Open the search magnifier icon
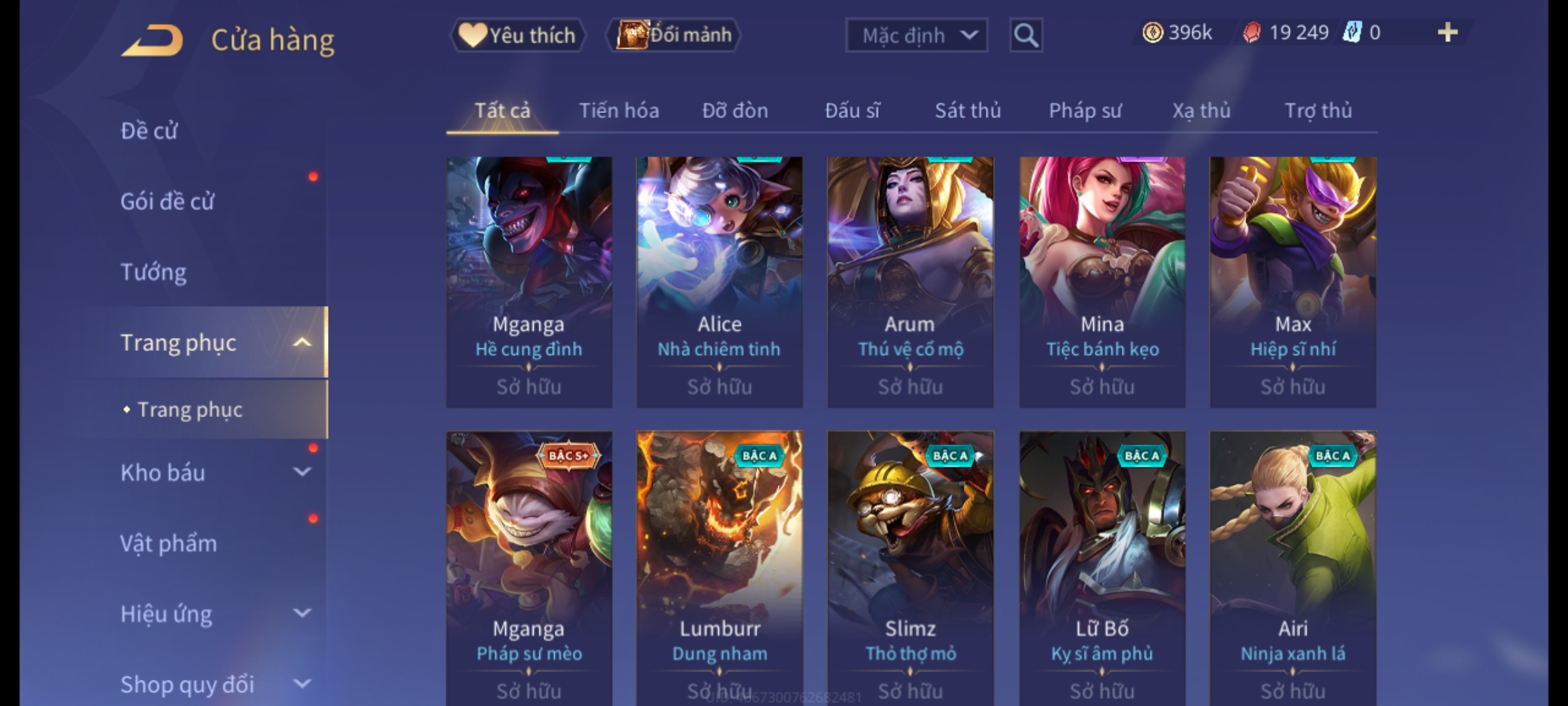The image size is (1568, 706). coord(1026,35)
